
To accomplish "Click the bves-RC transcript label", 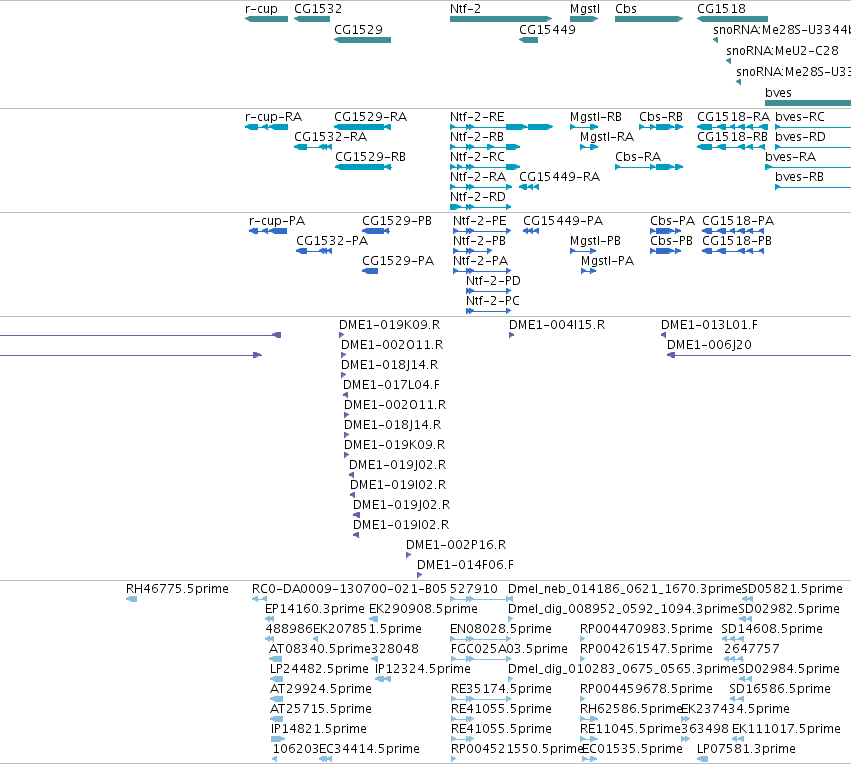I will click(800, 117).
